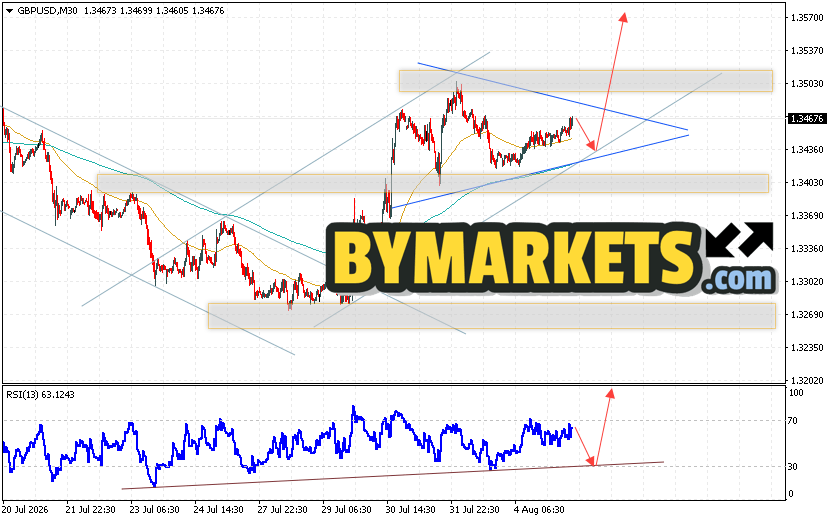
Task: Click the 1.33360 price axis label
Action: (807, 249)
